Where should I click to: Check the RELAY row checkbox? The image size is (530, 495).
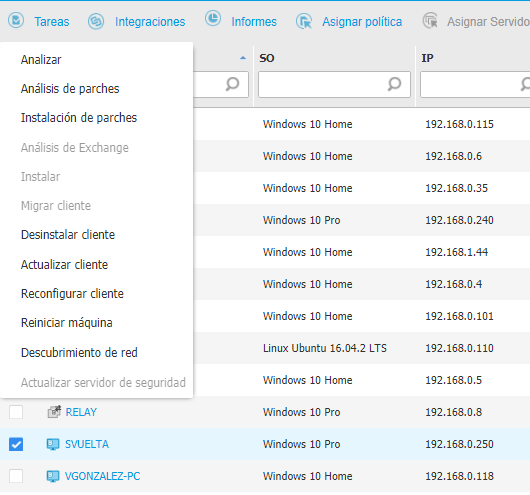click(x=16, y=412)
